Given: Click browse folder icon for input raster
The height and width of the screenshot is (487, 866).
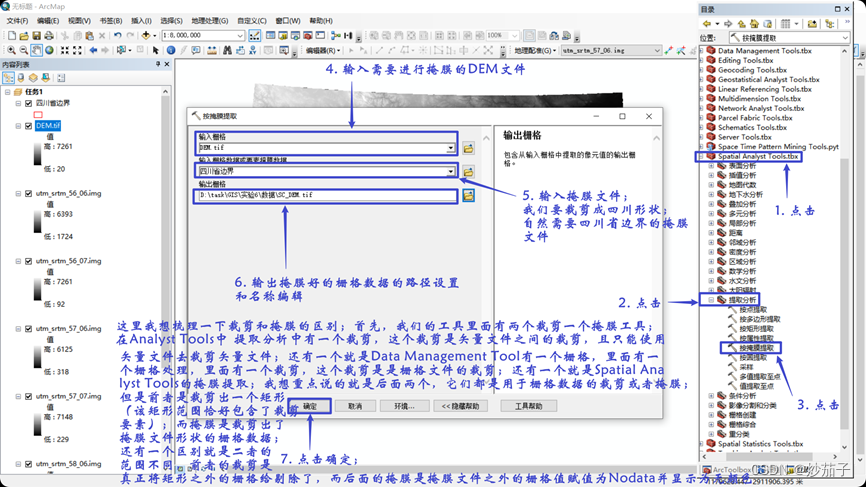Looking at the screenshot, I should [x=468, y=148].
